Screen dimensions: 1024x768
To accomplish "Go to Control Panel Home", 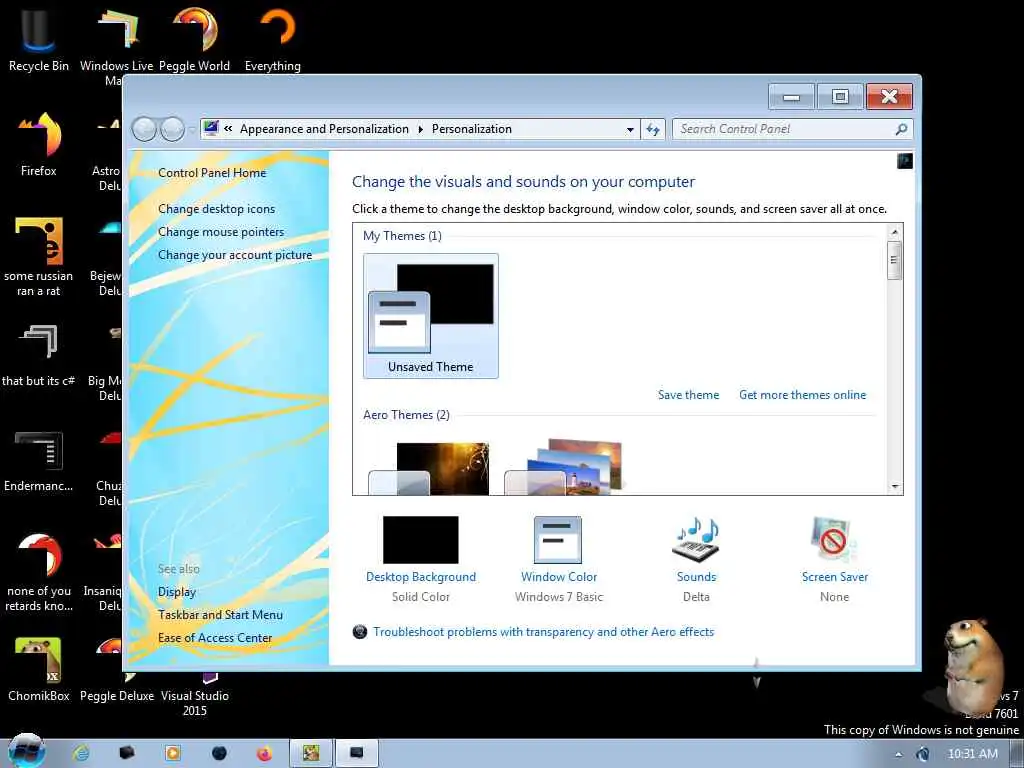I will 212,172.
